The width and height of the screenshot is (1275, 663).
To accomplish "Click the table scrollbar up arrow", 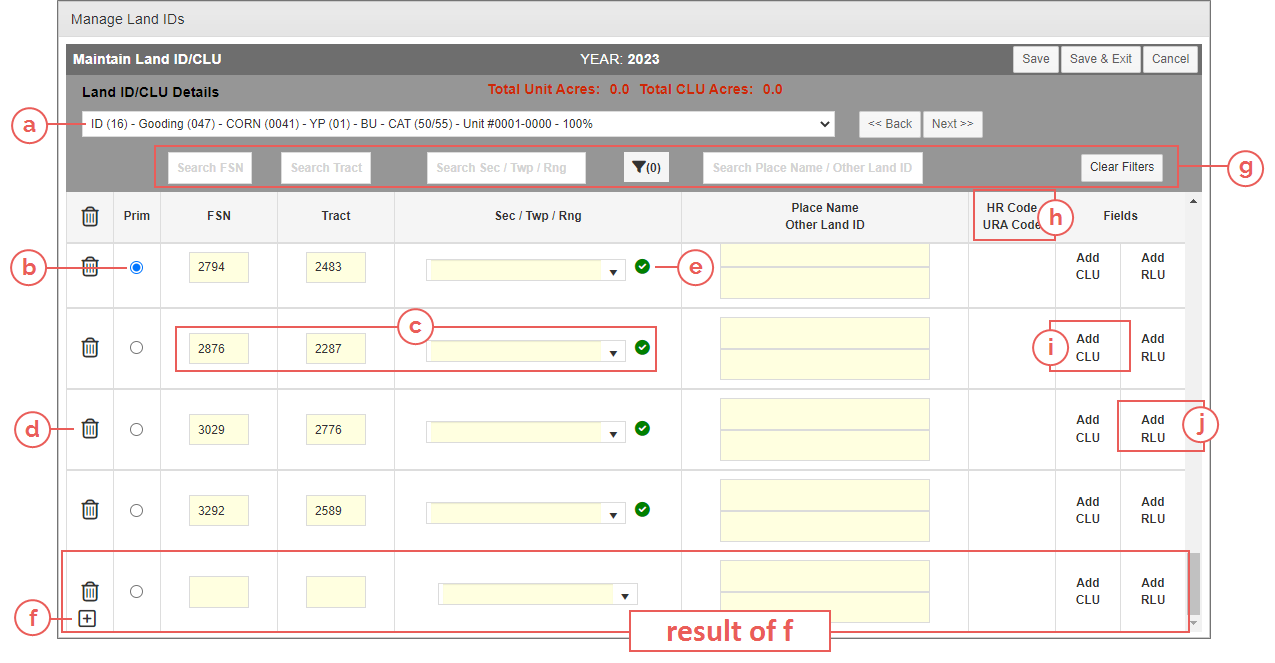I will click(1191, 203).
